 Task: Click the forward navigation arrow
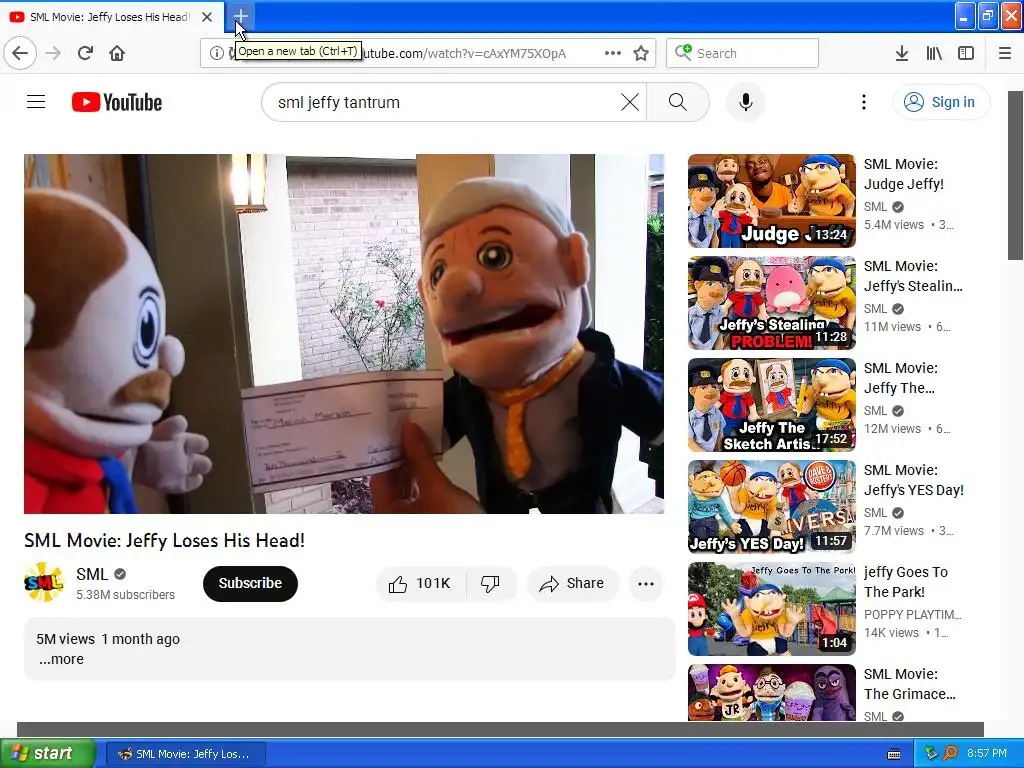coord(53,53)
